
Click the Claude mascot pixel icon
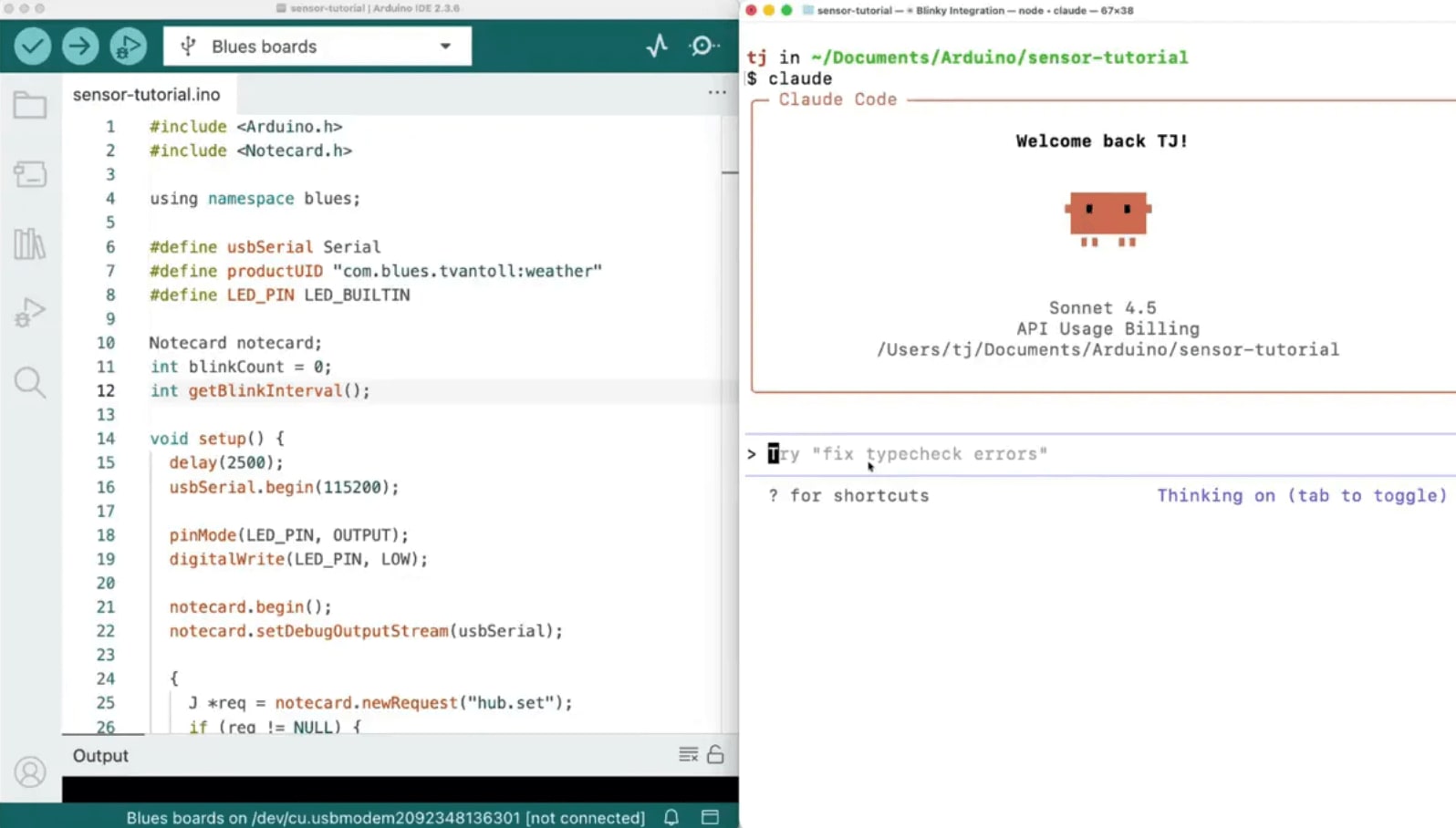pyautogui.click(x=1108, y=219)
